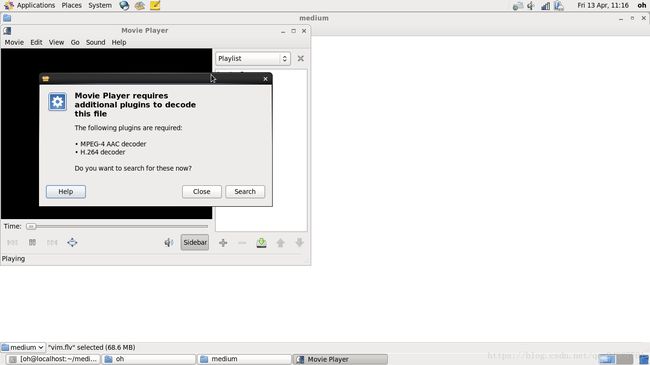Expand the Playlist sidebar dropdown
This screenshot has width=650, height=365.
[x=253, y=58]
